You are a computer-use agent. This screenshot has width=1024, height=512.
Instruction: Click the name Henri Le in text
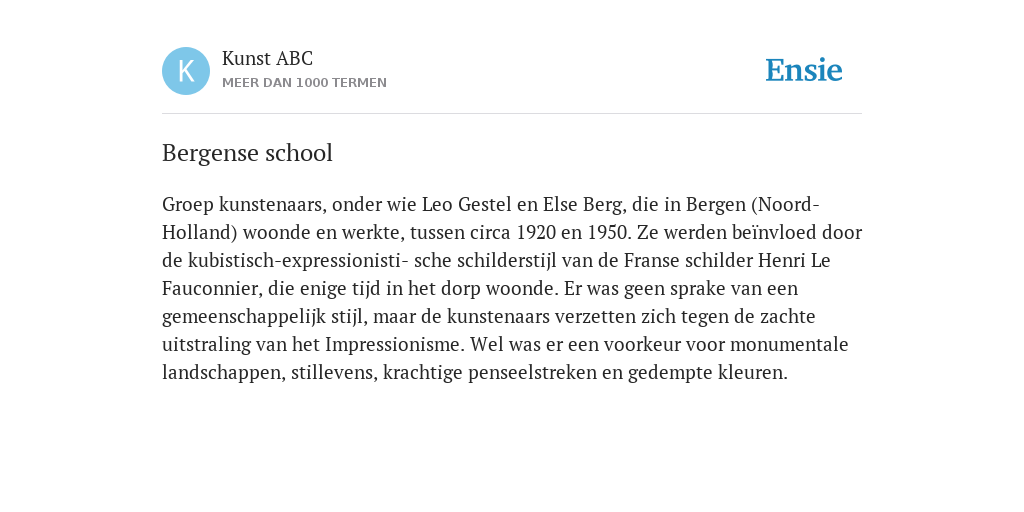click(793, 261)
